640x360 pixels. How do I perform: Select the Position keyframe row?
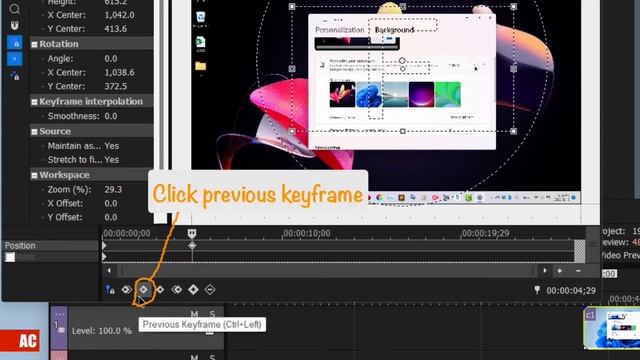(x=50, y=245)
